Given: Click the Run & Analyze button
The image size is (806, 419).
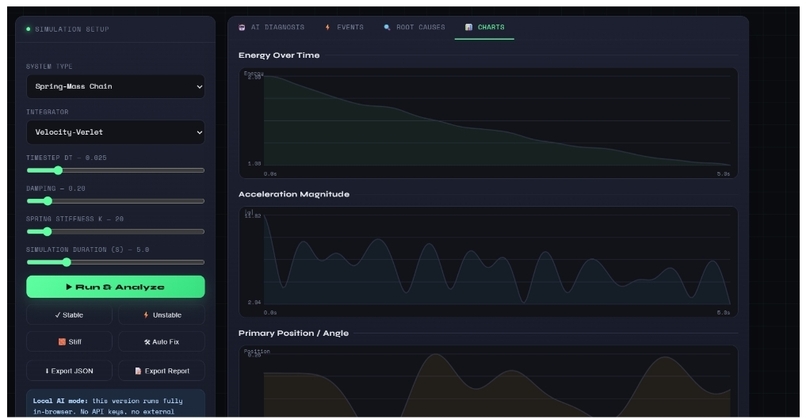Looking at the screenshot, I should click(x=115, y=287).
